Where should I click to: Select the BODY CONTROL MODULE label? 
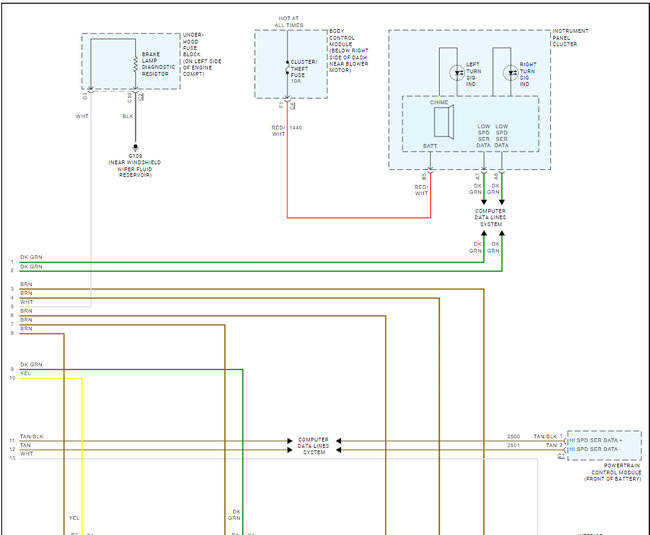coord(348,51)
